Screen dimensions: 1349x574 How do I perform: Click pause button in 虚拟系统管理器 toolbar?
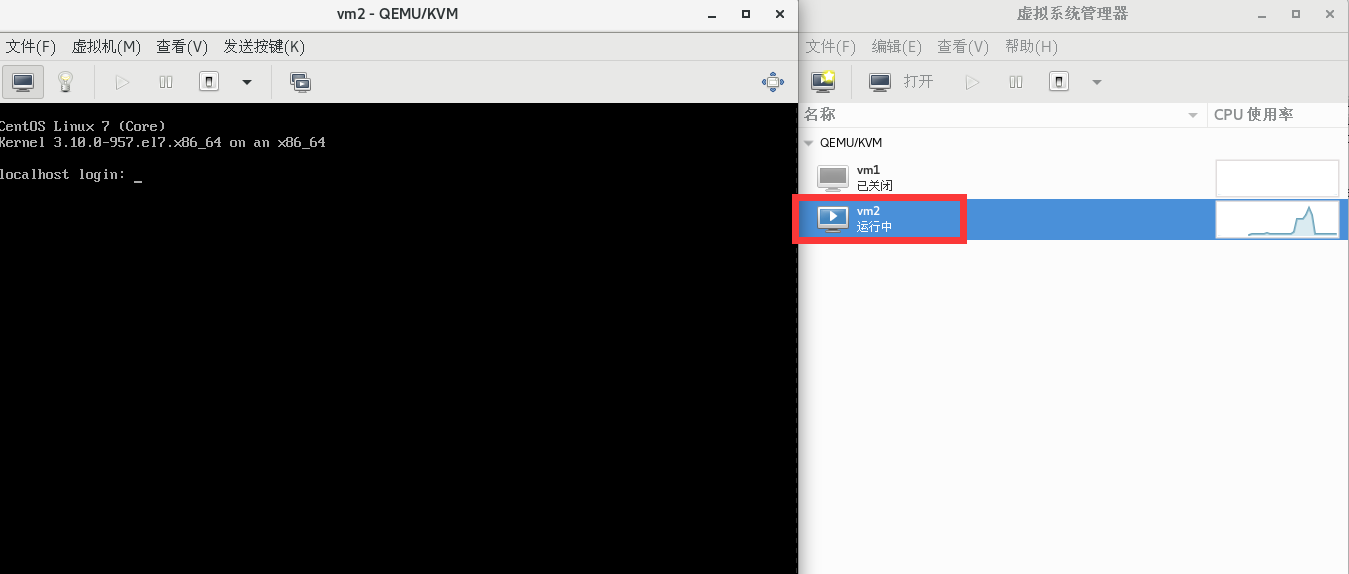coord(1016,82)
